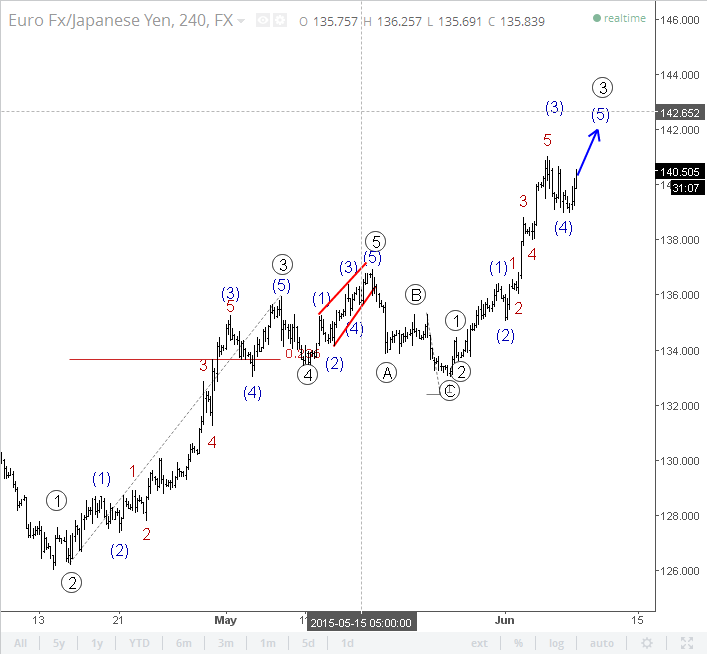Viewport: 707px width, 654px height.
Task: Select the All time range
Action: 20,643
